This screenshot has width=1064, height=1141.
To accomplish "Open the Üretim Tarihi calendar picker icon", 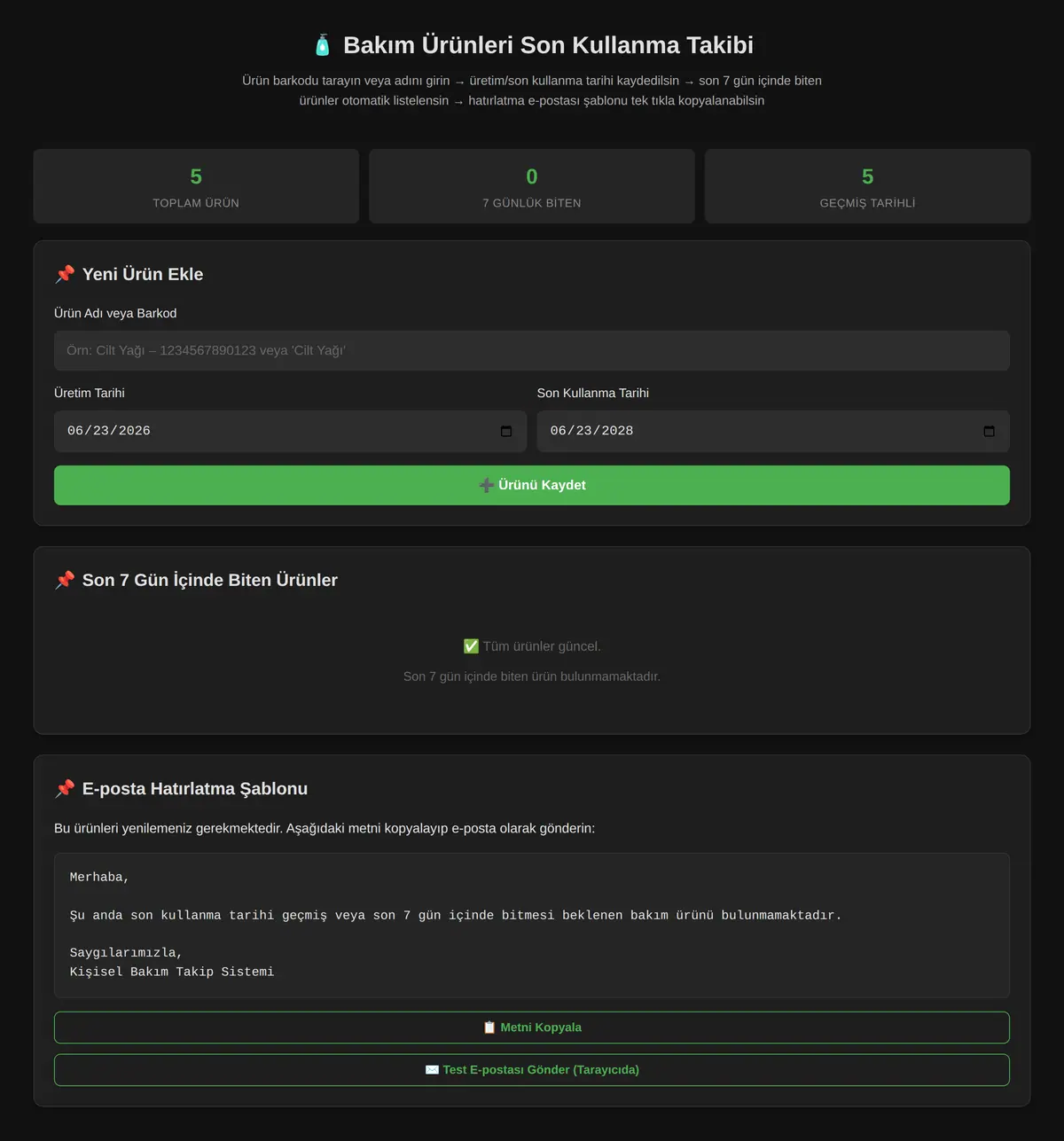I will (x=506, y=431).
